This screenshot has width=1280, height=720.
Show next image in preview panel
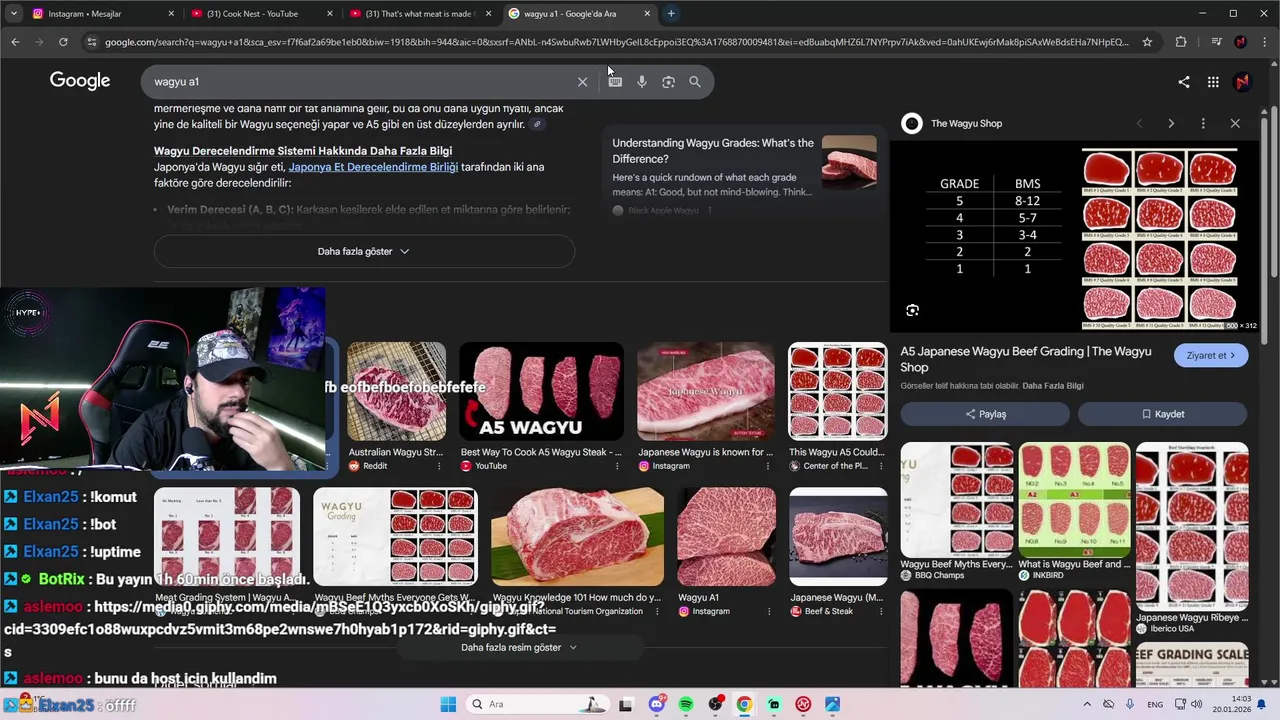pyautogui.click(x=1171, y=123)
